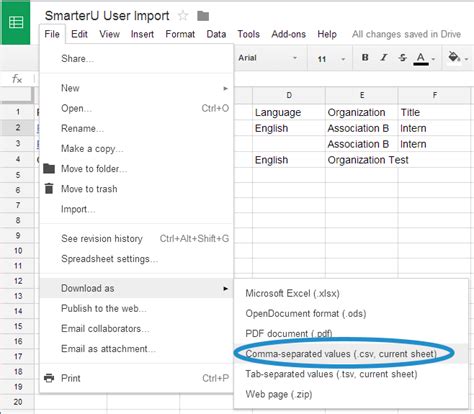This screenshot has width=474, height=414.
Task: Select row 2 header
Action: [18, 128]
